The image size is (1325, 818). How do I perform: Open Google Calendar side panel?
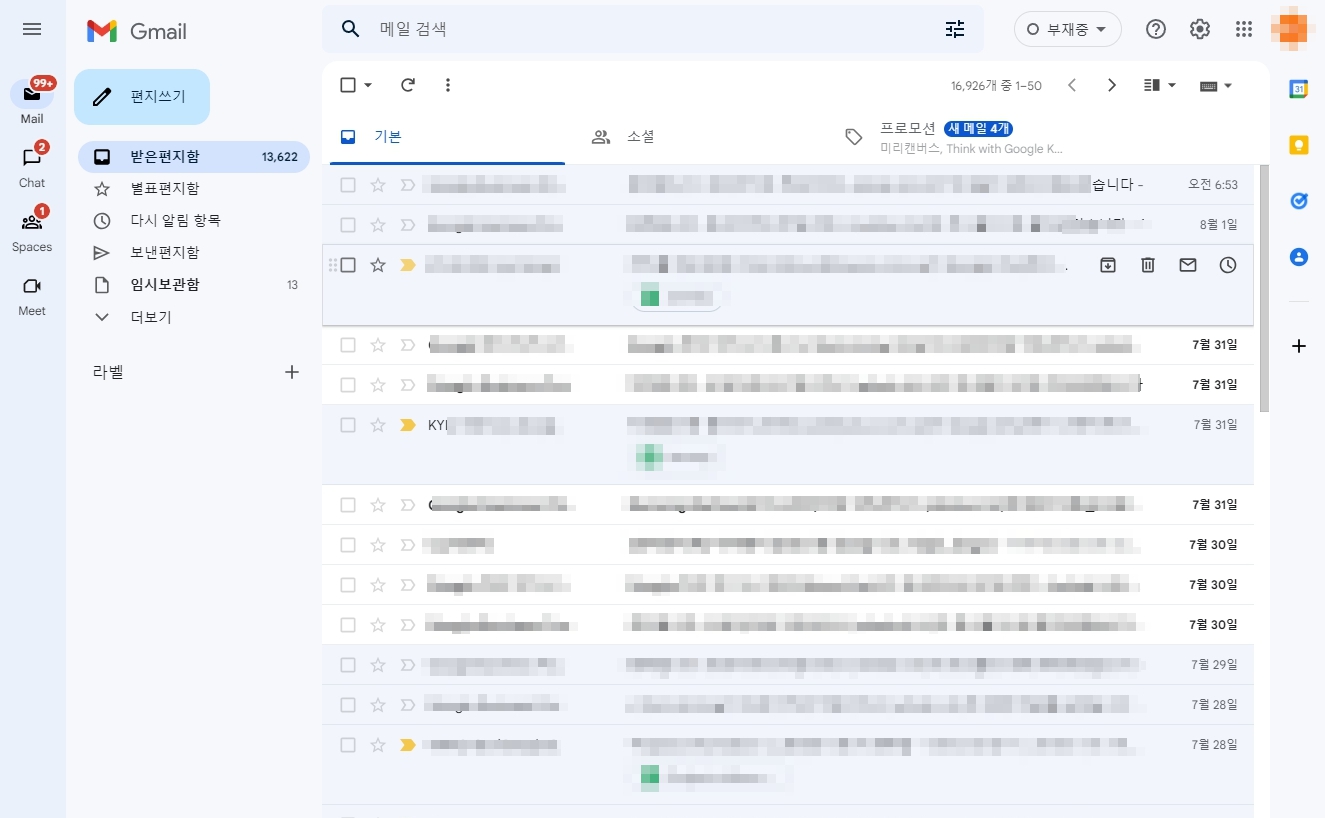point(1298,89)
